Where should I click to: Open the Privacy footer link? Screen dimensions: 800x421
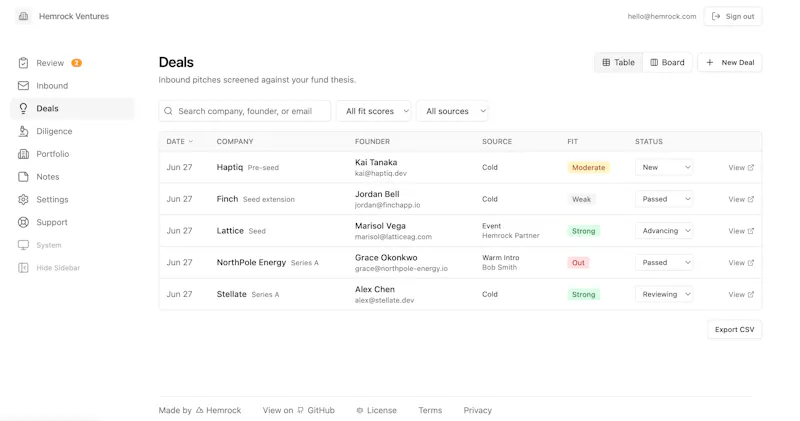click(x=478, y=410)
